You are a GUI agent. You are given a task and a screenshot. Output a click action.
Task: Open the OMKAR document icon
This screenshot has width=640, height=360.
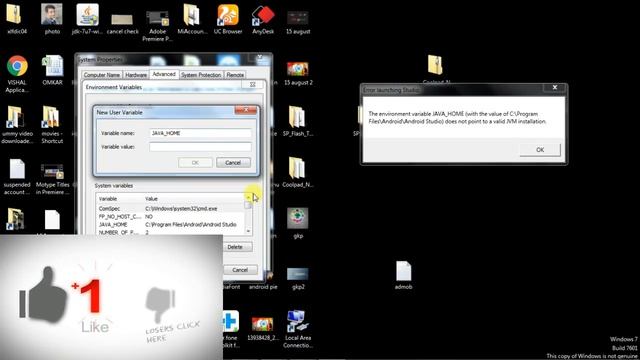(52, 70)
